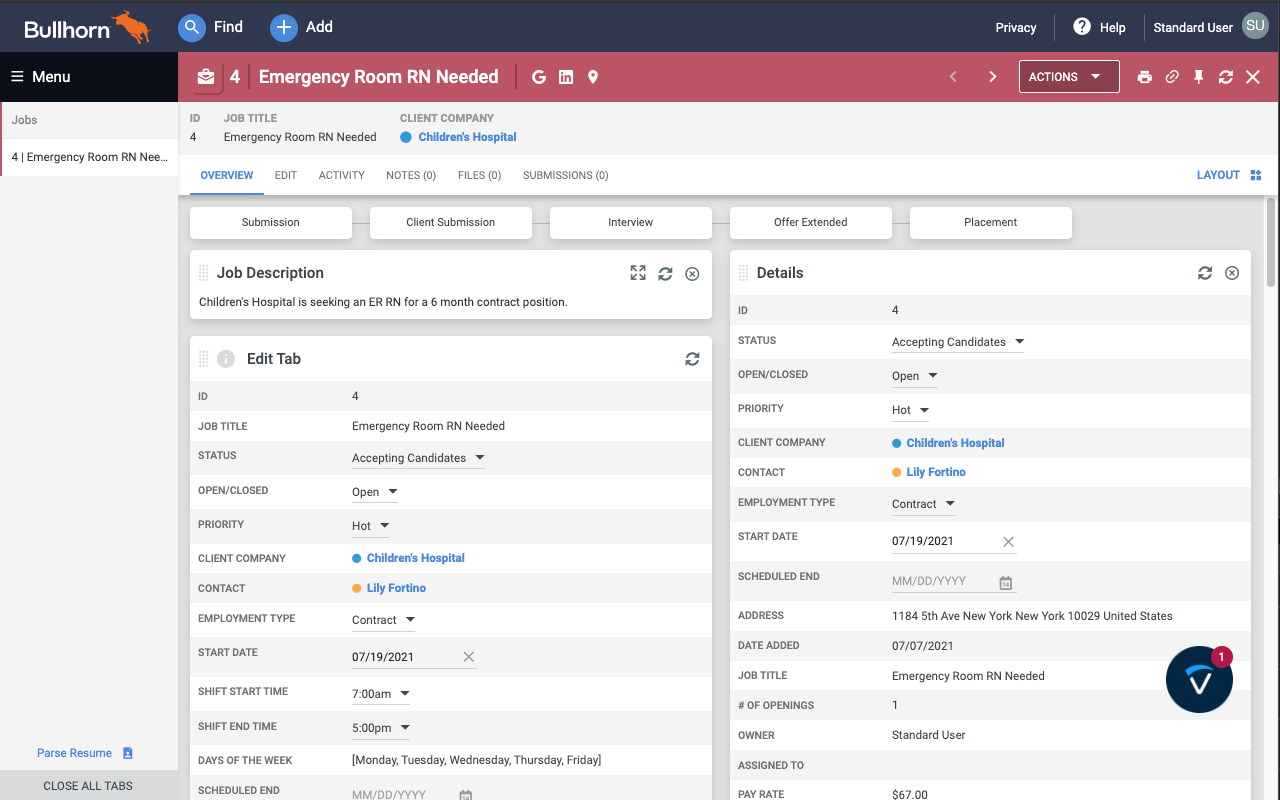This screenshot has width=1280, height=800.
Task: Open the Files (0) tab
Action: pyautogui.click(x=479, y=175)
